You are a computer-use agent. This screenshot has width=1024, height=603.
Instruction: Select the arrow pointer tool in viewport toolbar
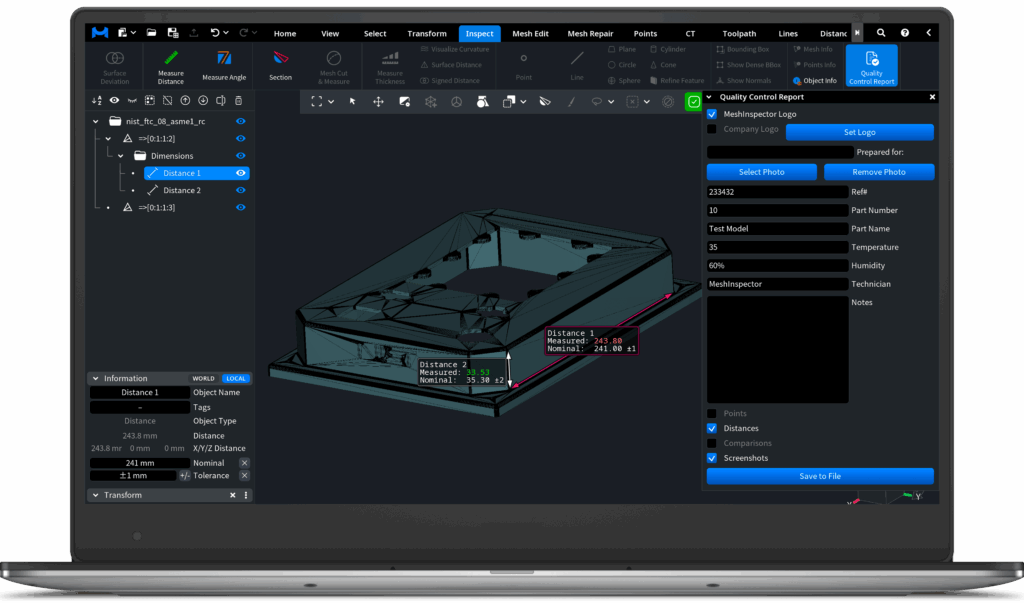pos(352,101)
